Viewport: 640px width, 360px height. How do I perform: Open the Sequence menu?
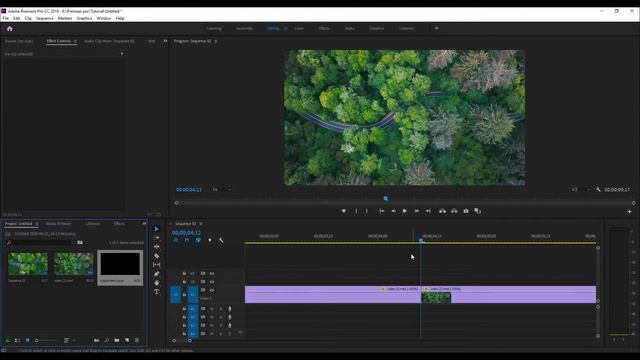44,18
